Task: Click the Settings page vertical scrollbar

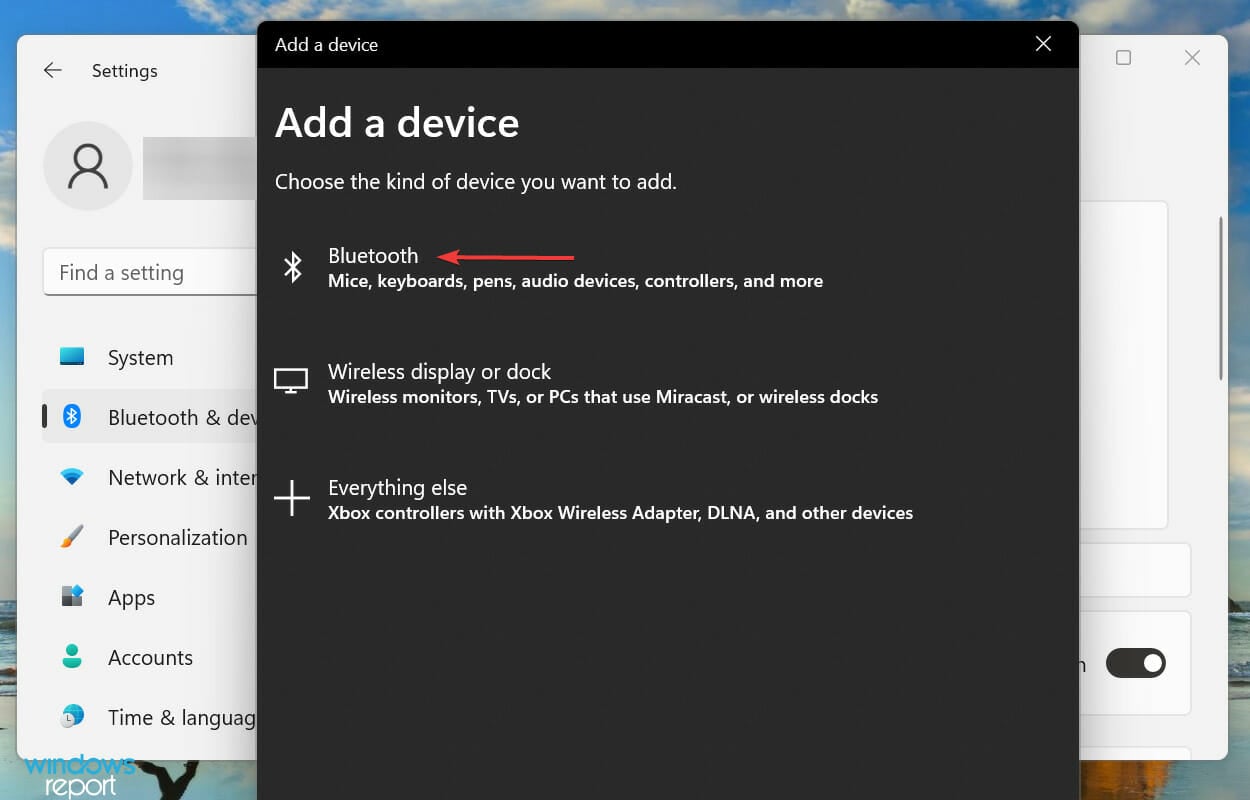Action: (x=1221, y=300)
